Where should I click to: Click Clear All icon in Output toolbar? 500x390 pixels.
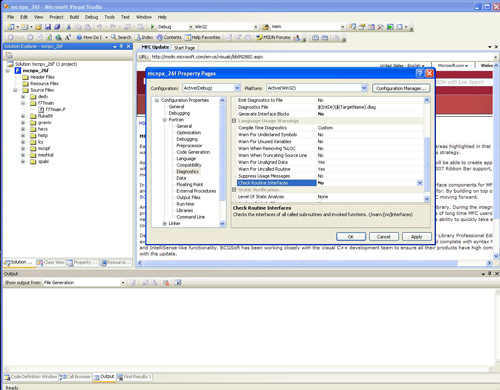pos(166,283)
